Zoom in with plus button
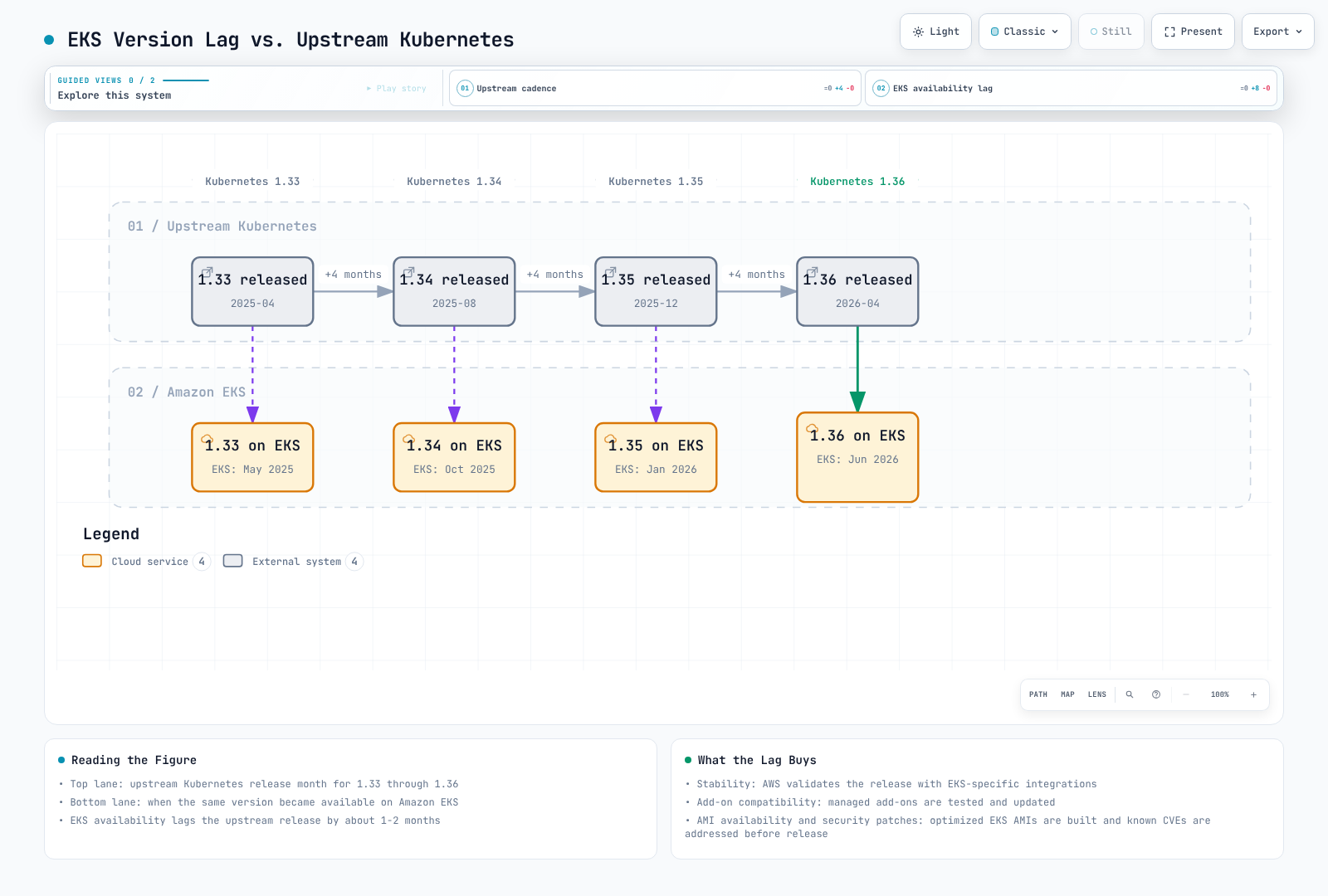This screenshot has width=1328, height=896. [x=1253, y=694]
